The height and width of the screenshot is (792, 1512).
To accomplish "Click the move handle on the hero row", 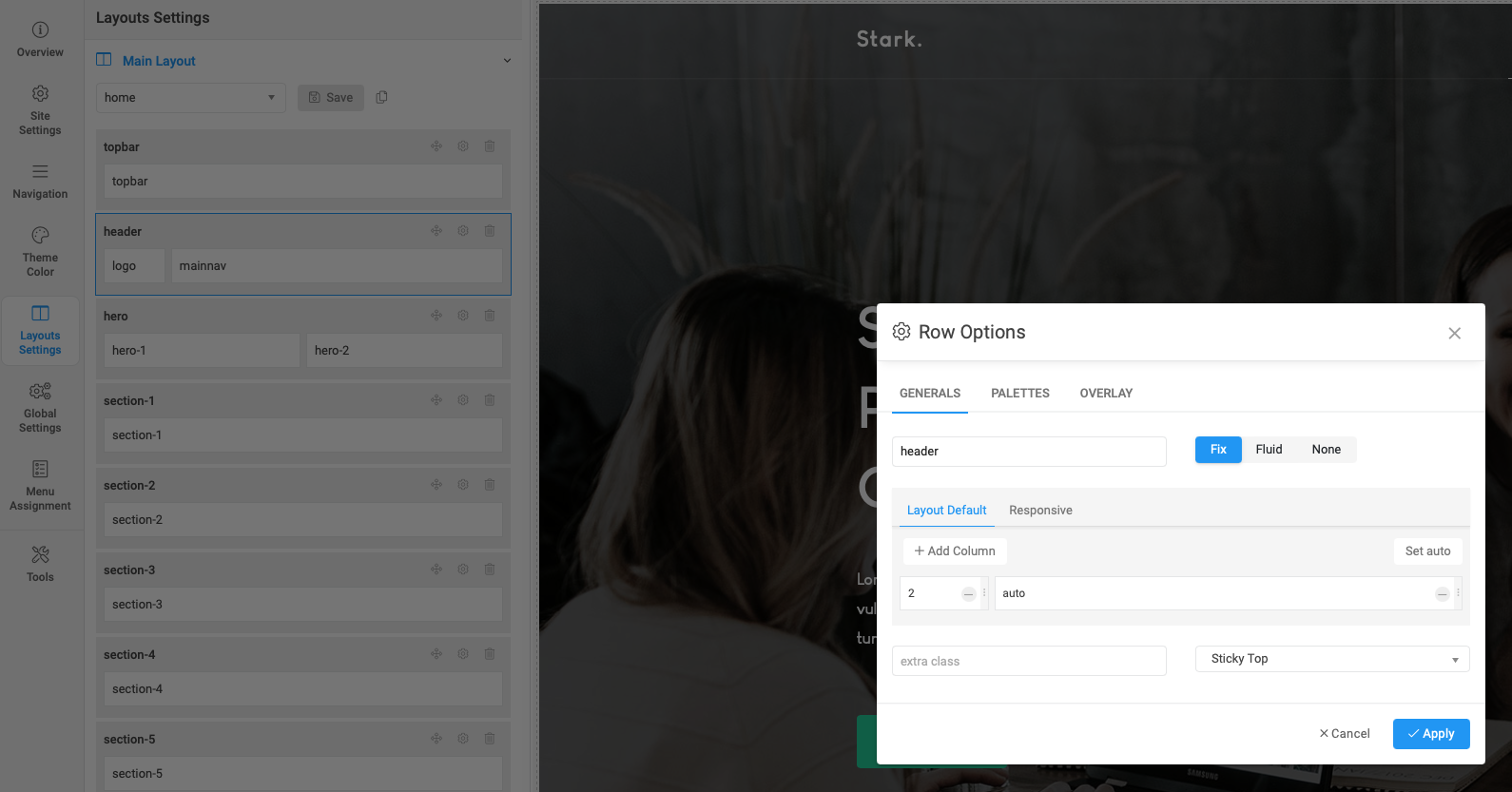I will pos(436,316).
